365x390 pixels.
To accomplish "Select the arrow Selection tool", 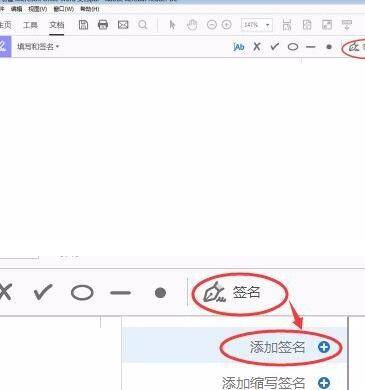I will [x=172, y=25].
